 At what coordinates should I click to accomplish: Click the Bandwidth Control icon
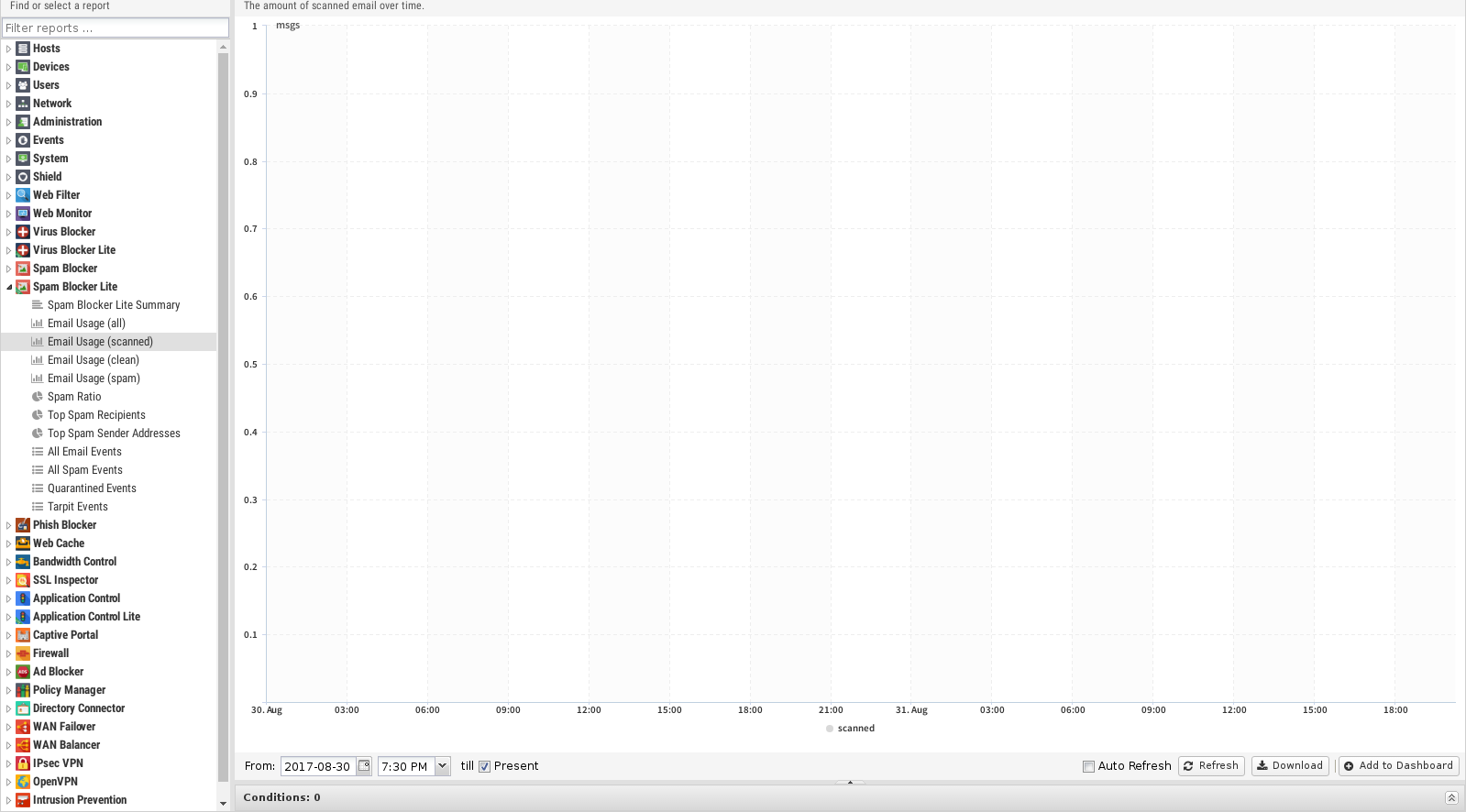pos(23,562)
